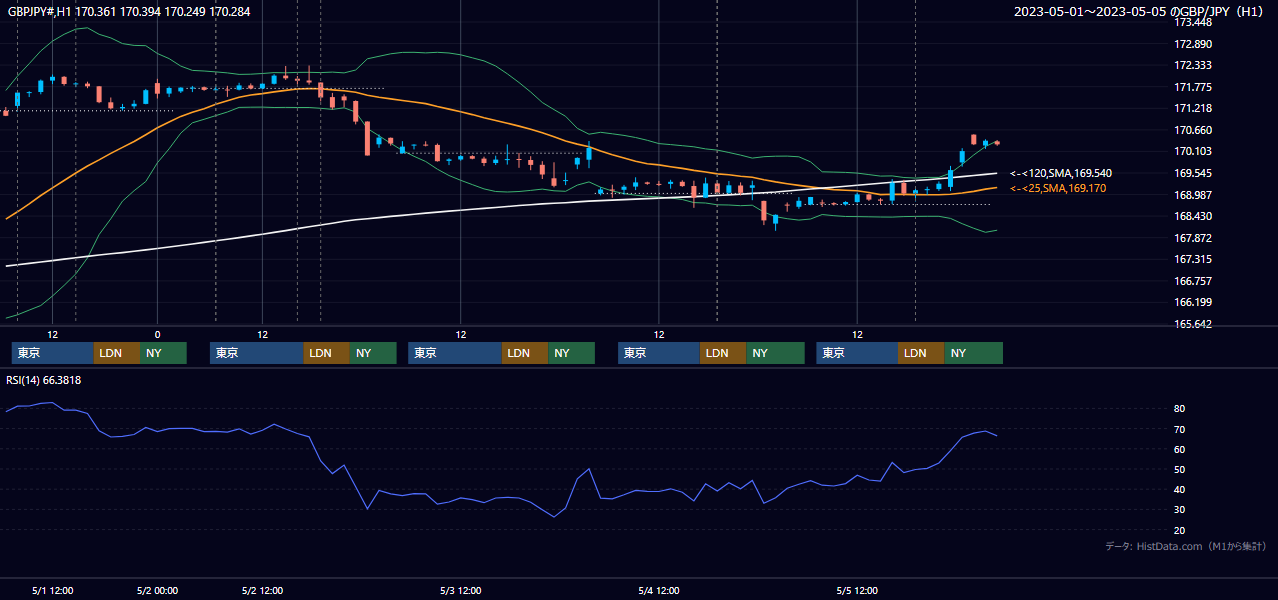Click price axis value 169.545
Screen dimensions: 1278x600
(x=1193, y=173)
